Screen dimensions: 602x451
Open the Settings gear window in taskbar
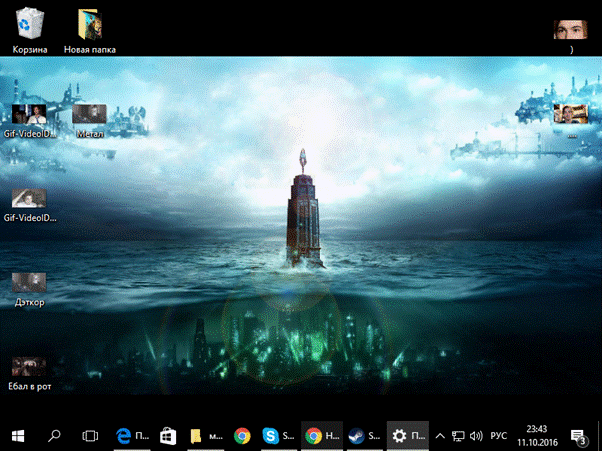pyautogui.click(x=407, y=436)
